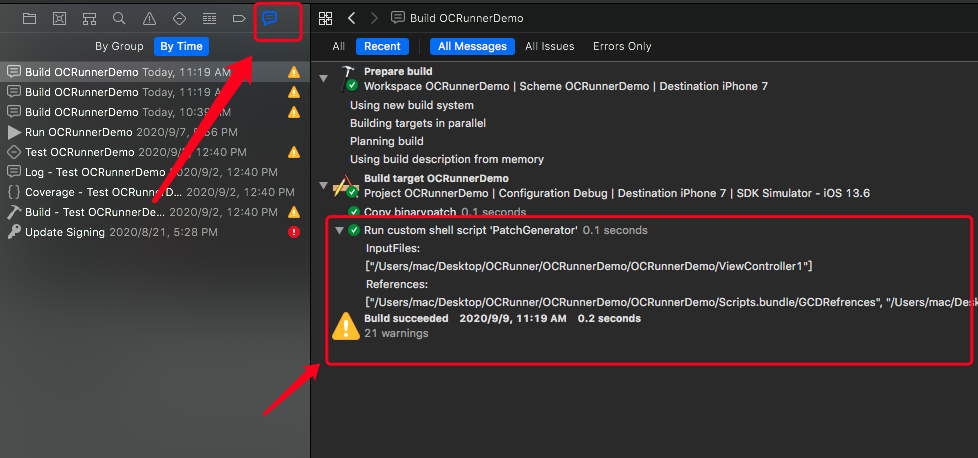The width and height of the screenshot is (978, 458).
Task: Select the Build - Test OCRunnerDemo report
Action: 155,212
